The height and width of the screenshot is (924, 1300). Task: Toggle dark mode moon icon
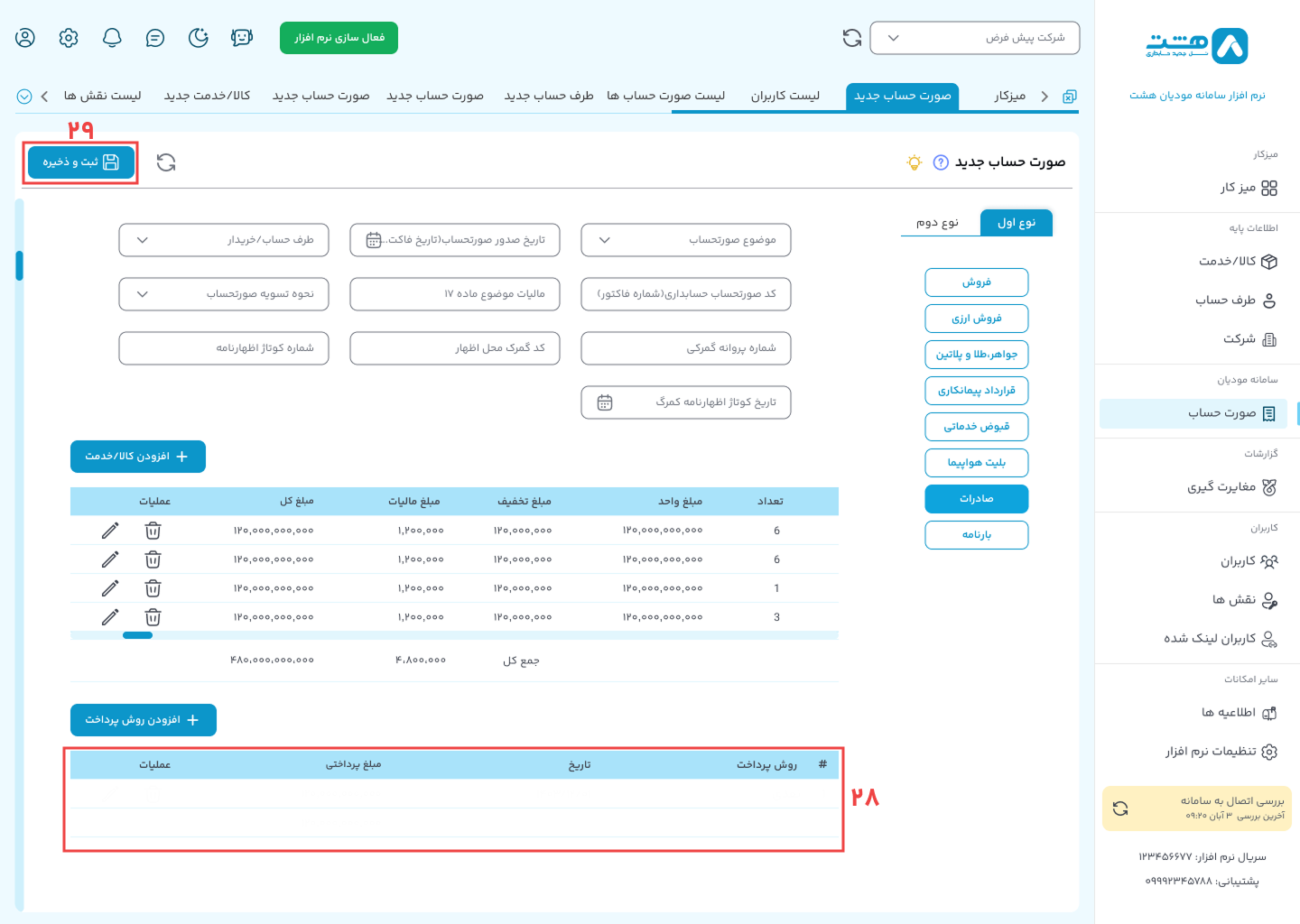199,38
